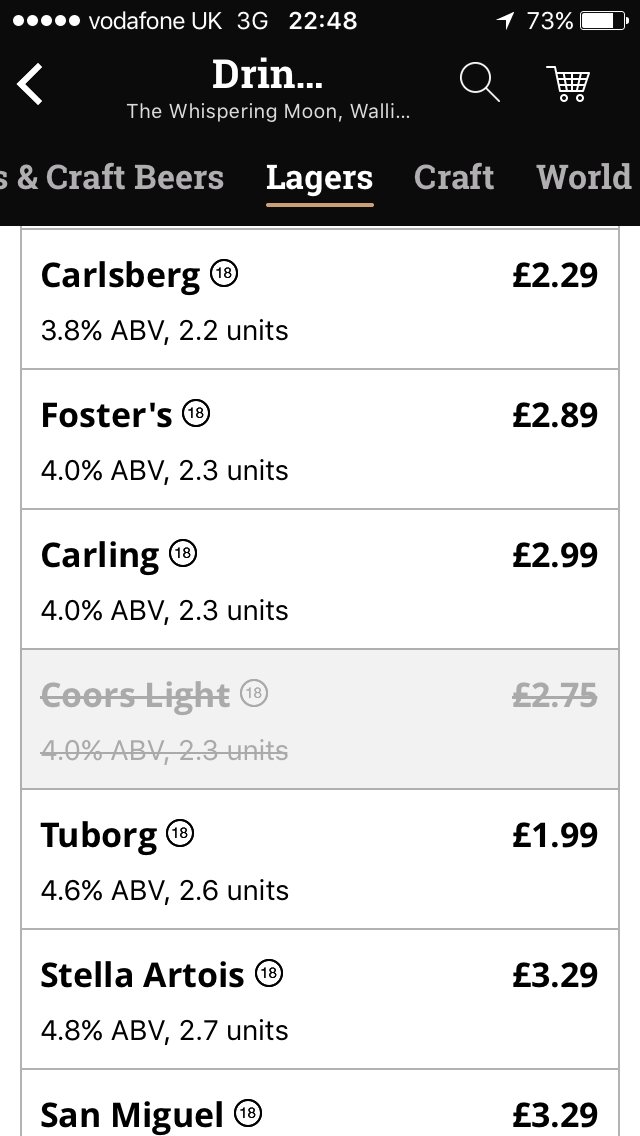Tap the 18 age badge beside Foster's
The height and width of the screenshot is (1136, 640).
pos(197,414)
